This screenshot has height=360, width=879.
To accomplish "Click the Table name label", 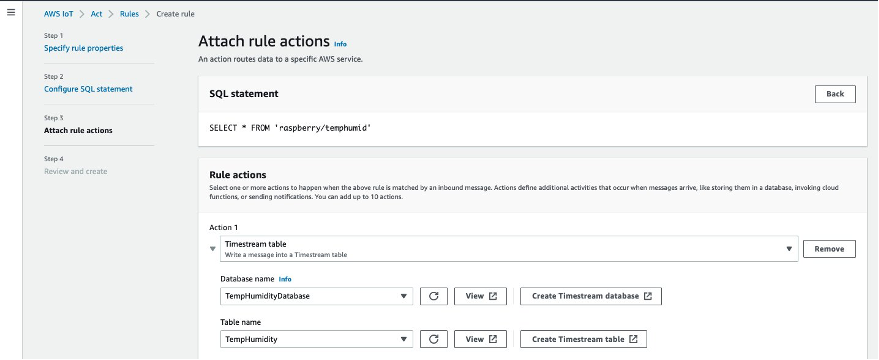I will (x=240, y=322).
